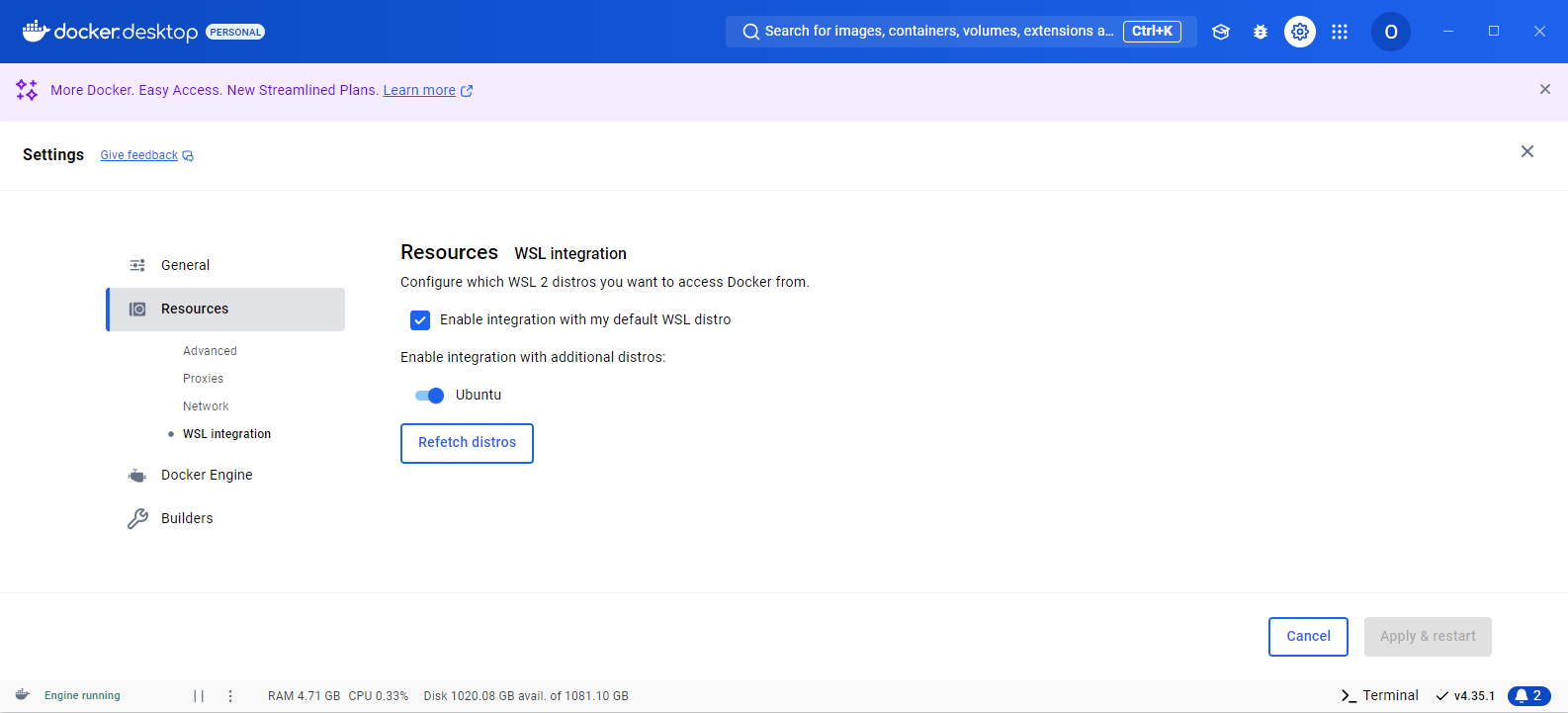
Task: Click the Refetch distros button
Action: pyautogui.click(x=467, y=443)
